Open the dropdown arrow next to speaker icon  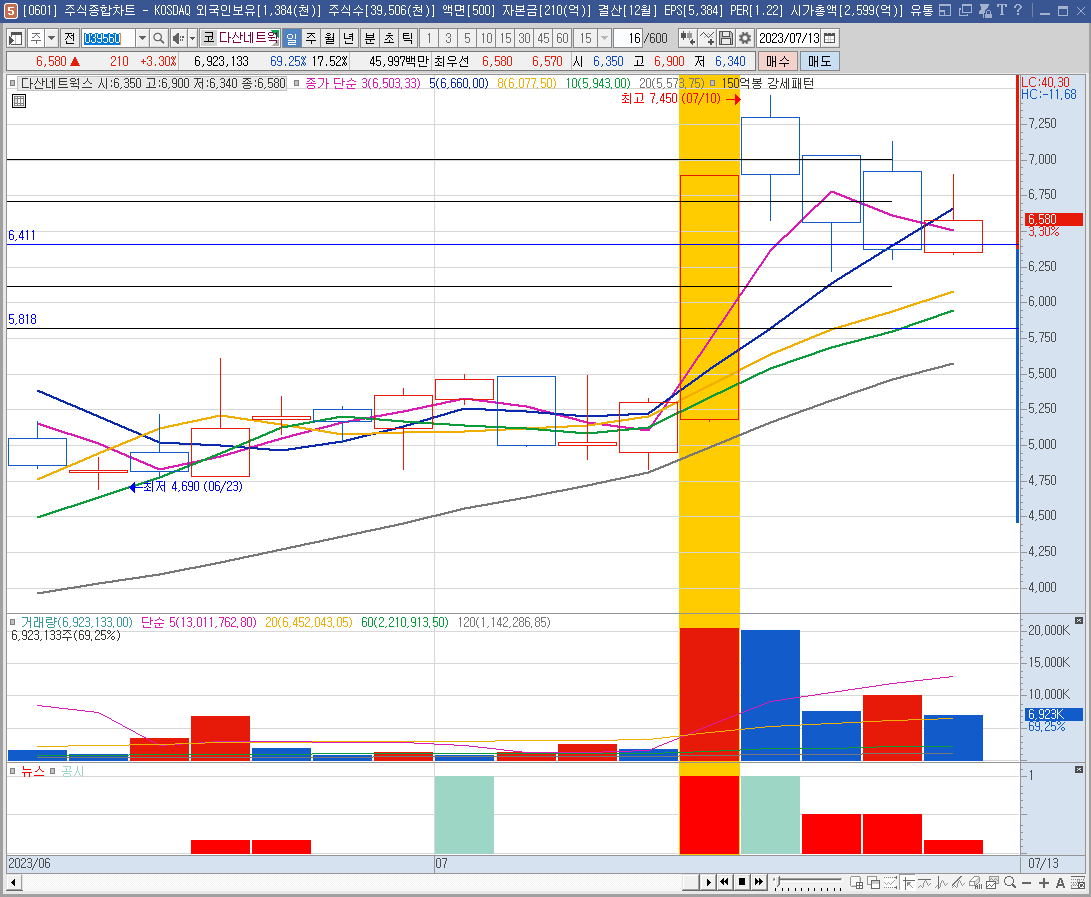(x=193, y=38)
